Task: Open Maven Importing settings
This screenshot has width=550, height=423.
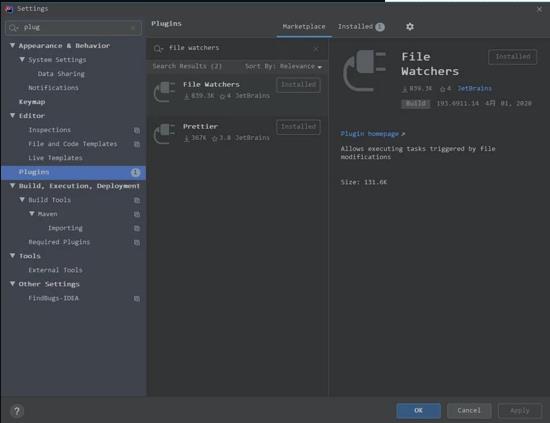Action: pyautogui.click(x=65, y=228)
